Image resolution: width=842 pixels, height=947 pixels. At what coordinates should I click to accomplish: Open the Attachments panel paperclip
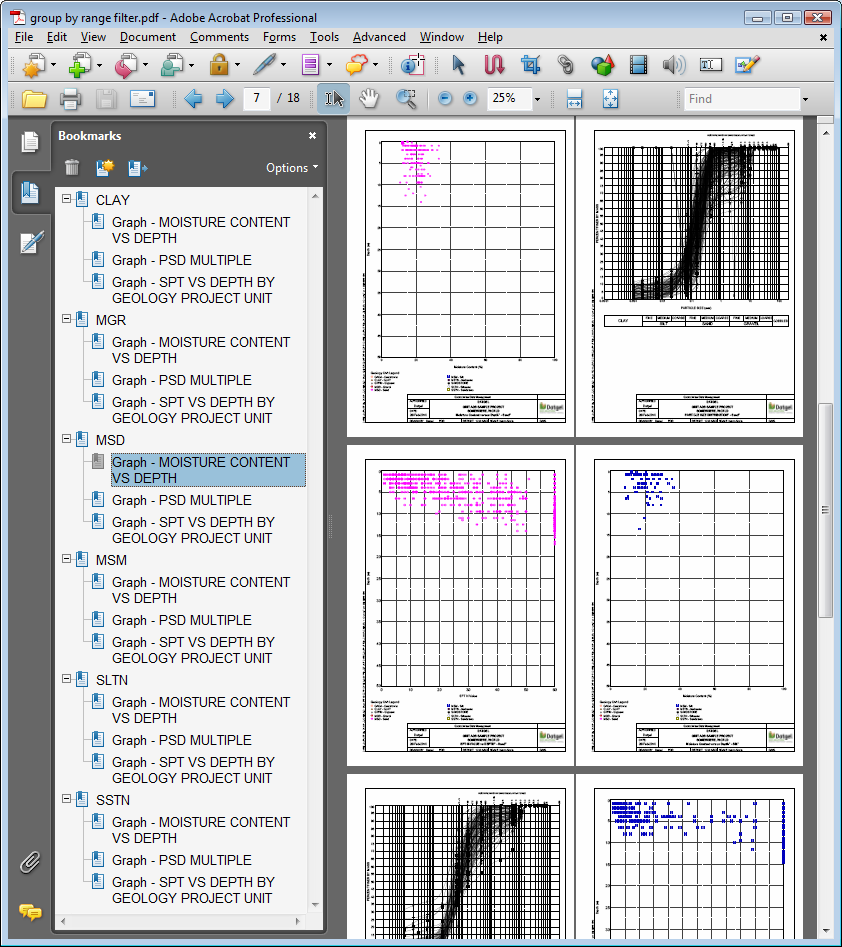[30, 862]
